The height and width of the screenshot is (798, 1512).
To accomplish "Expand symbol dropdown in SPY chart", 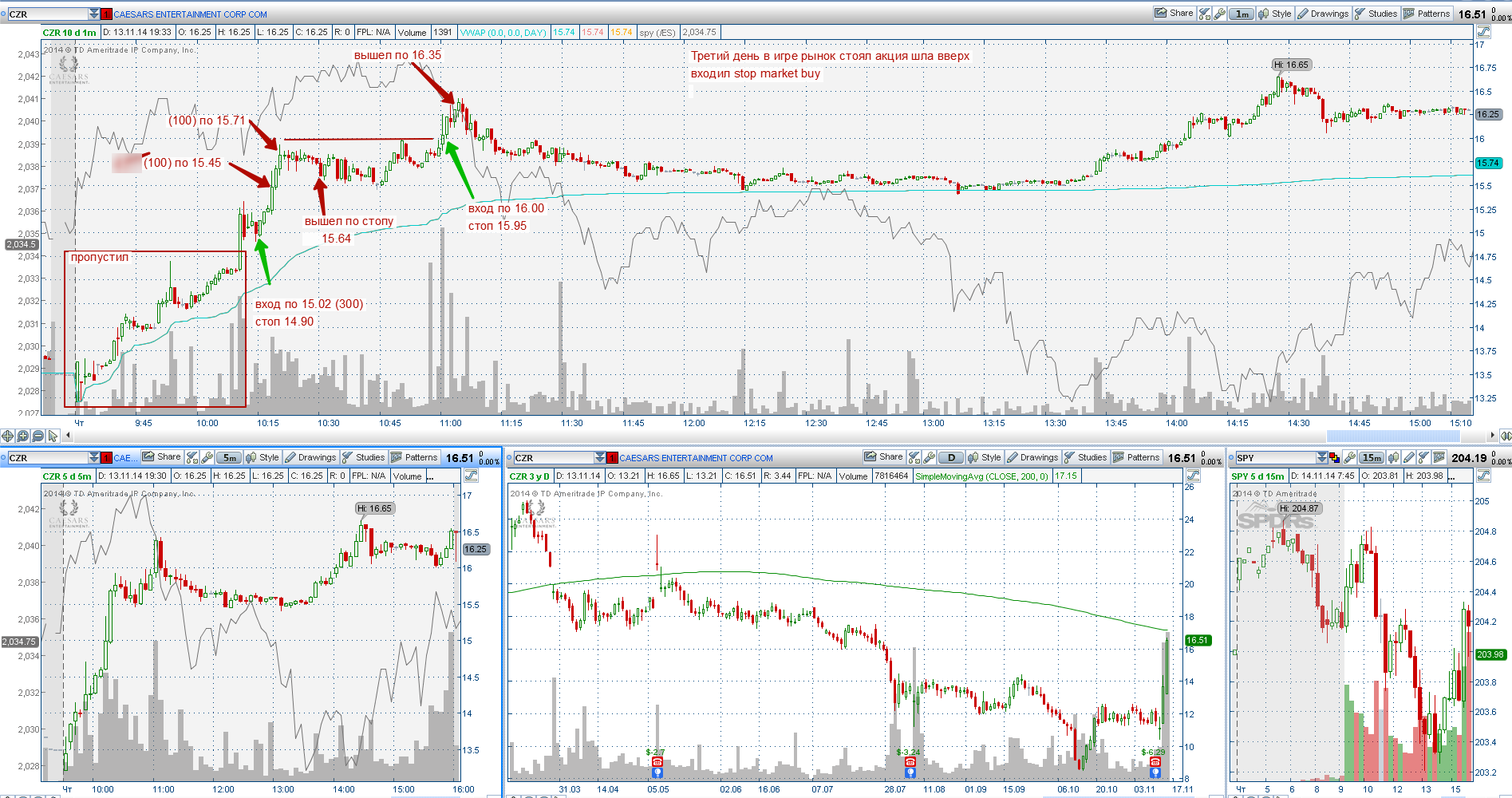I will coord(1322,457).
